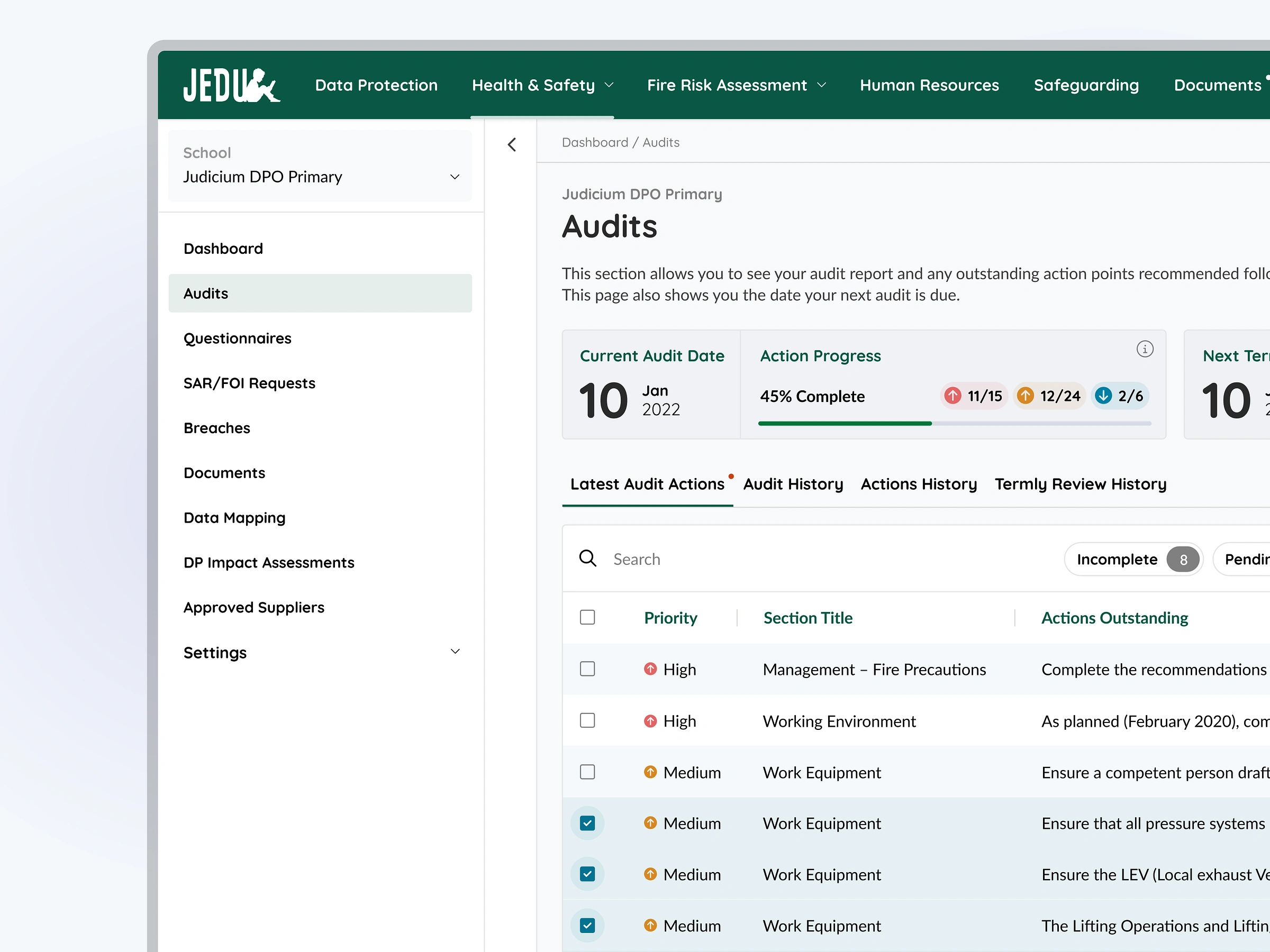Collapse sidebar with the back chevron

[512, 144]
